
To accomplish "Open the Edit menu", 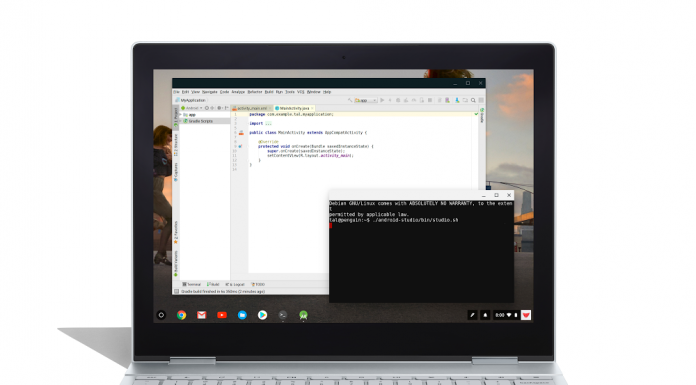I will click(185, 92).
